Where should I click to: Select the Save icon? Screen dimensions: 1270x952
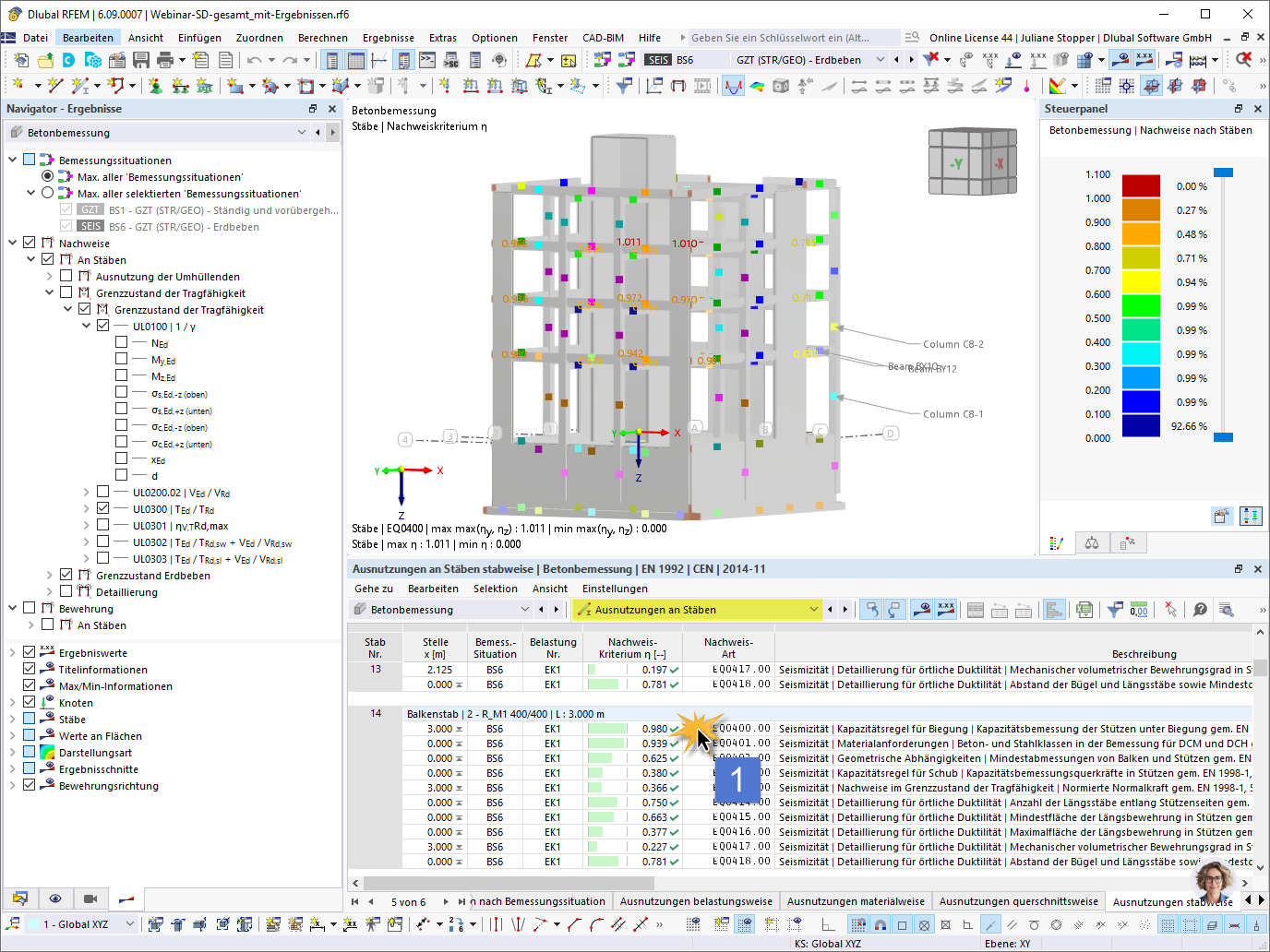140,58
